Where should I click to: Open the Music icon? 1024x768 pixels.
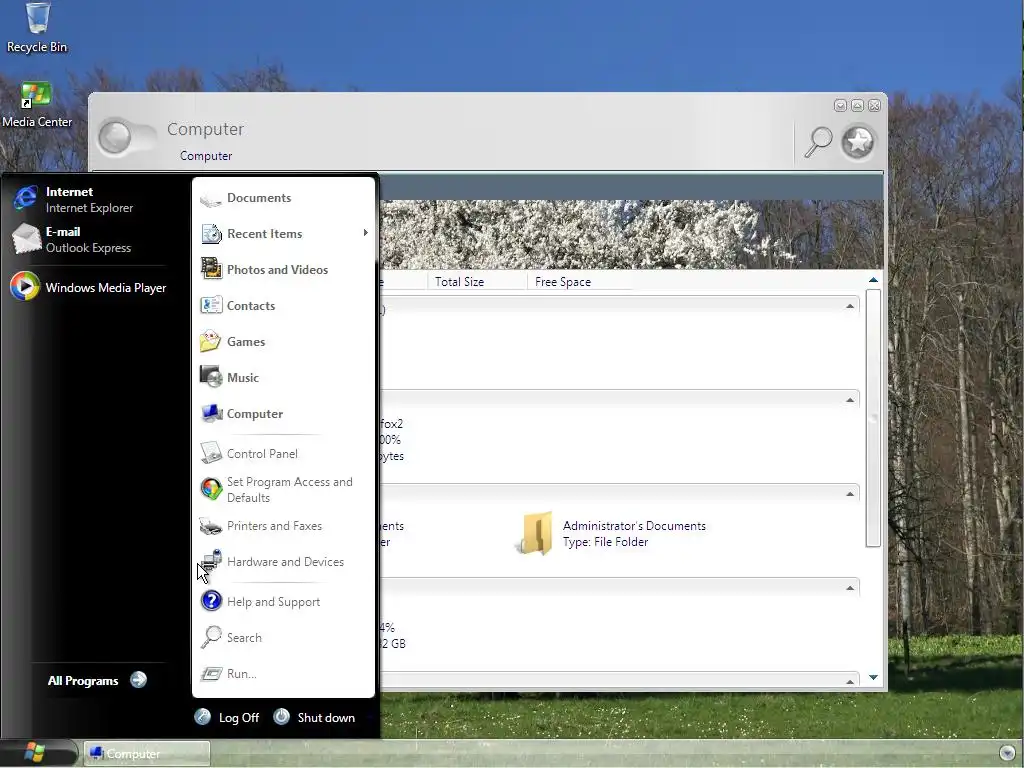(211, 377)
